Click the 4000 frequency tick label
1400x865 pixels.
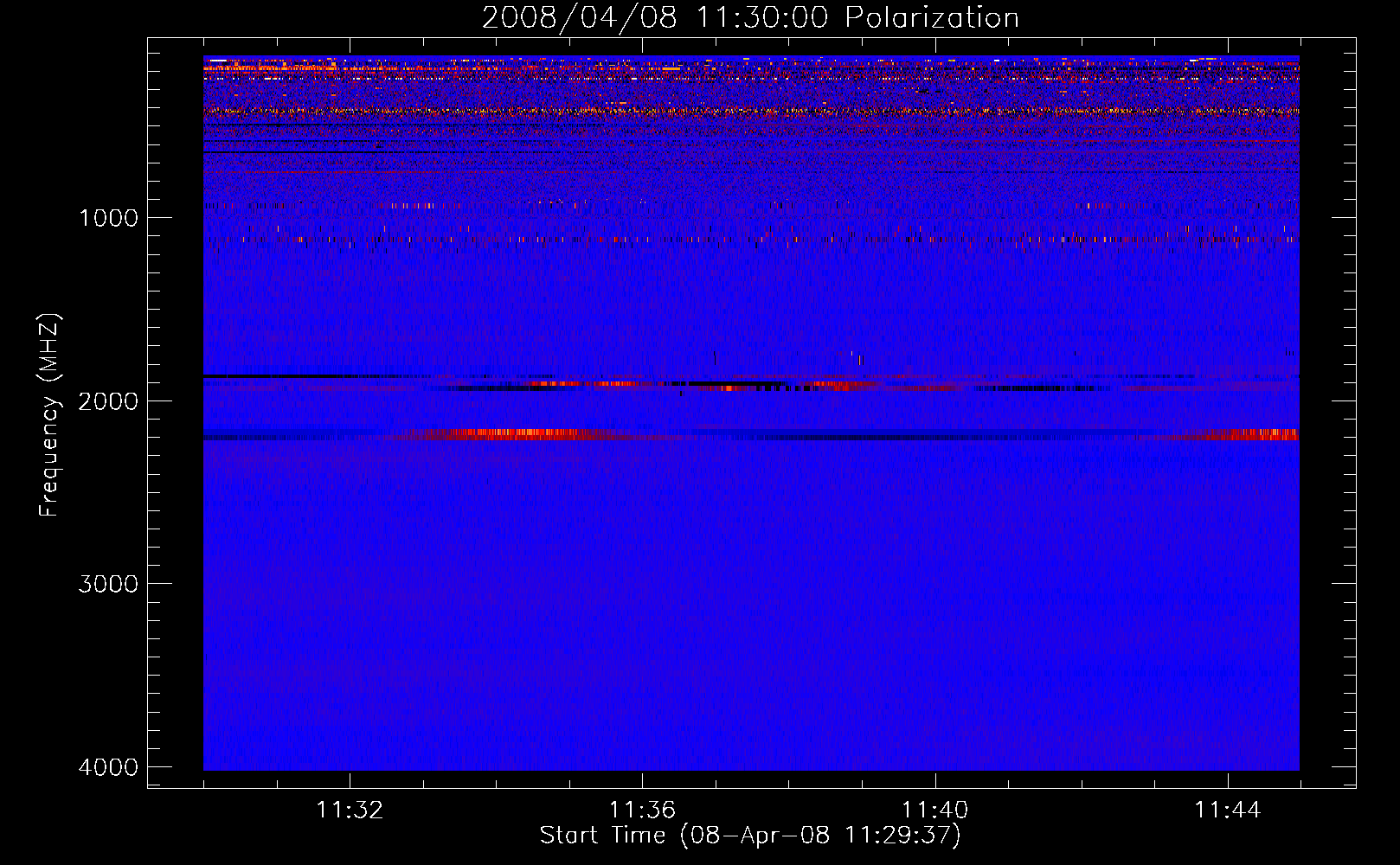[x=108, y=767]
